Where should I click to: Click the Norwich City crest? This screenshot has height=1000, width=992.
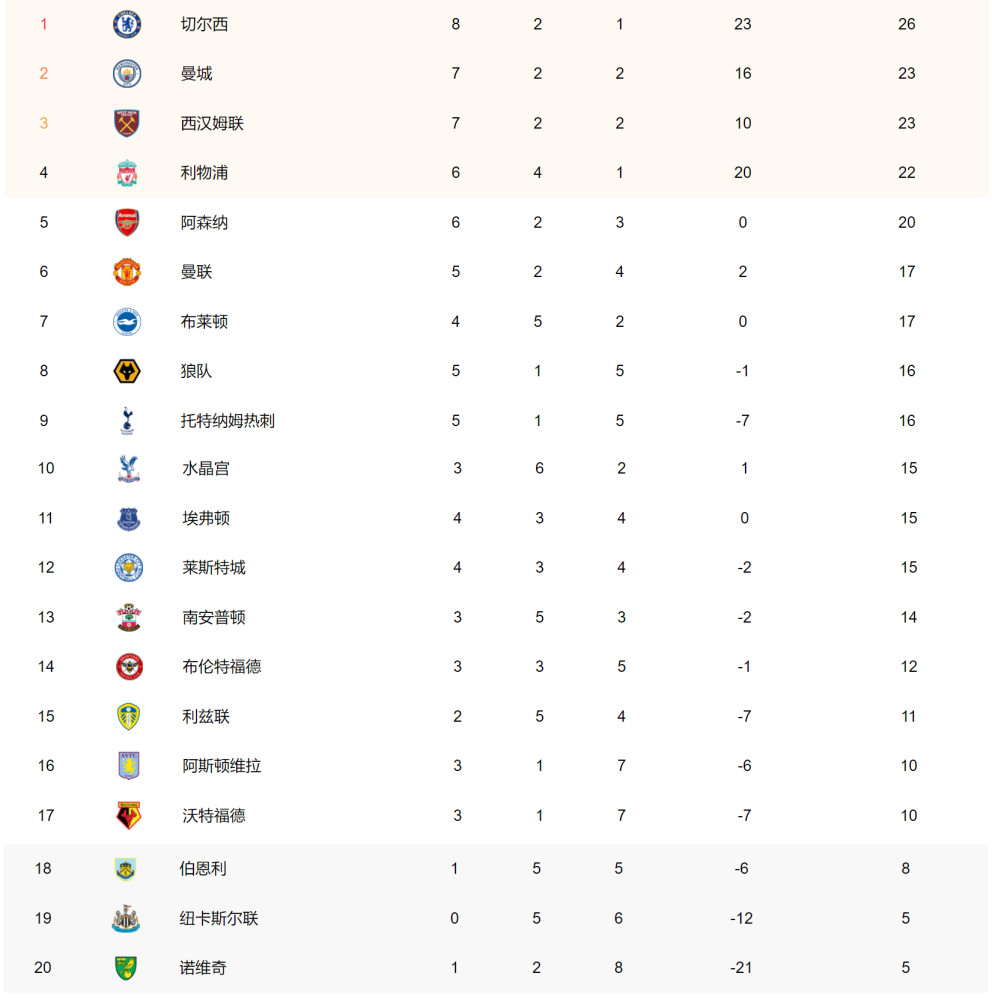click(x=125, y=968)
